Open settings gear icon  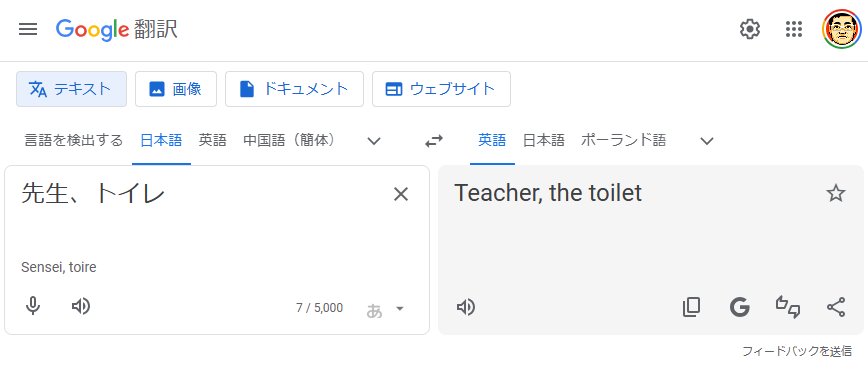point(750,29)
